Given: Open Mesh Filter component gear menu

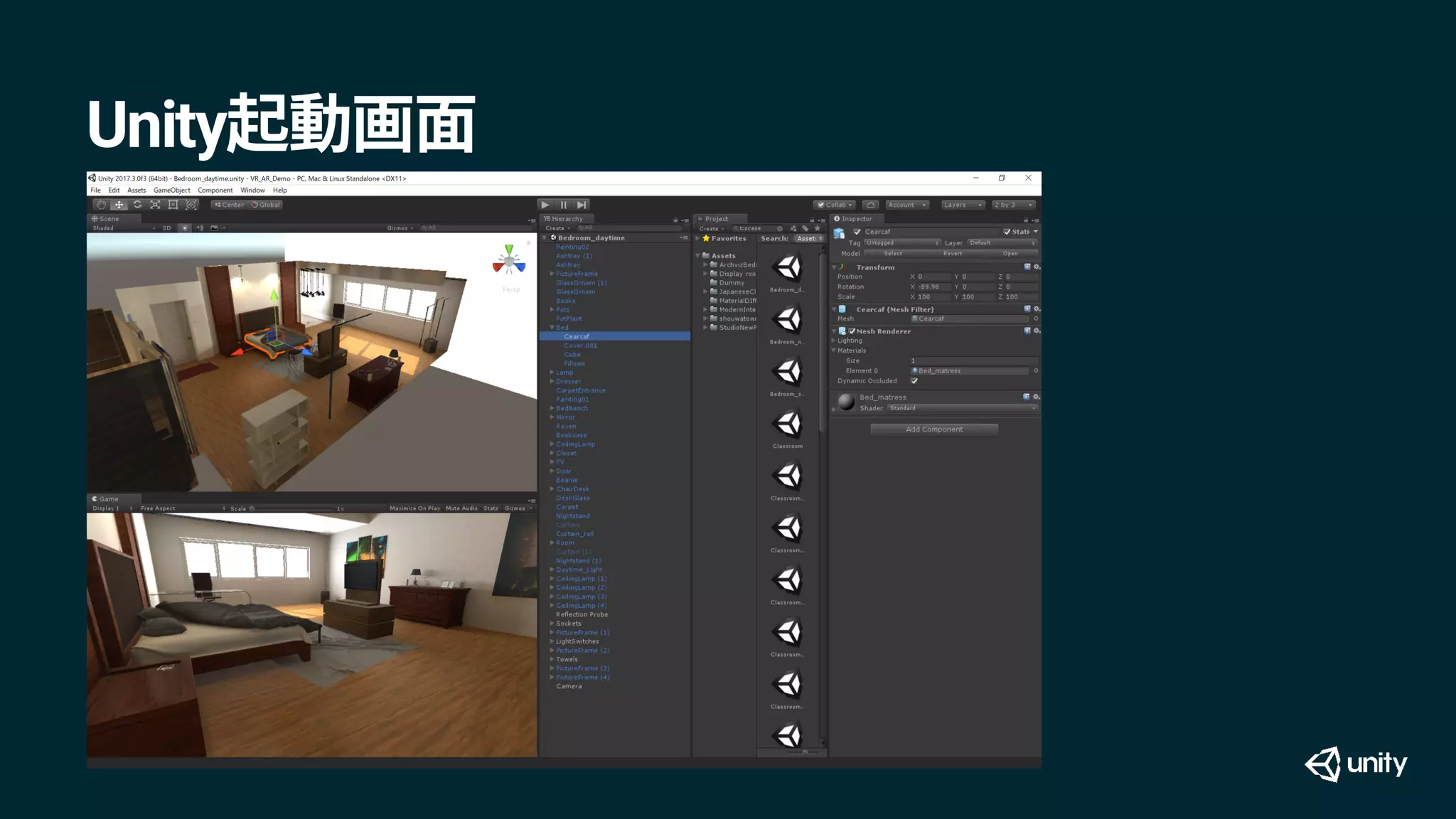Looking at the screenshot, I should (1037, 309).
